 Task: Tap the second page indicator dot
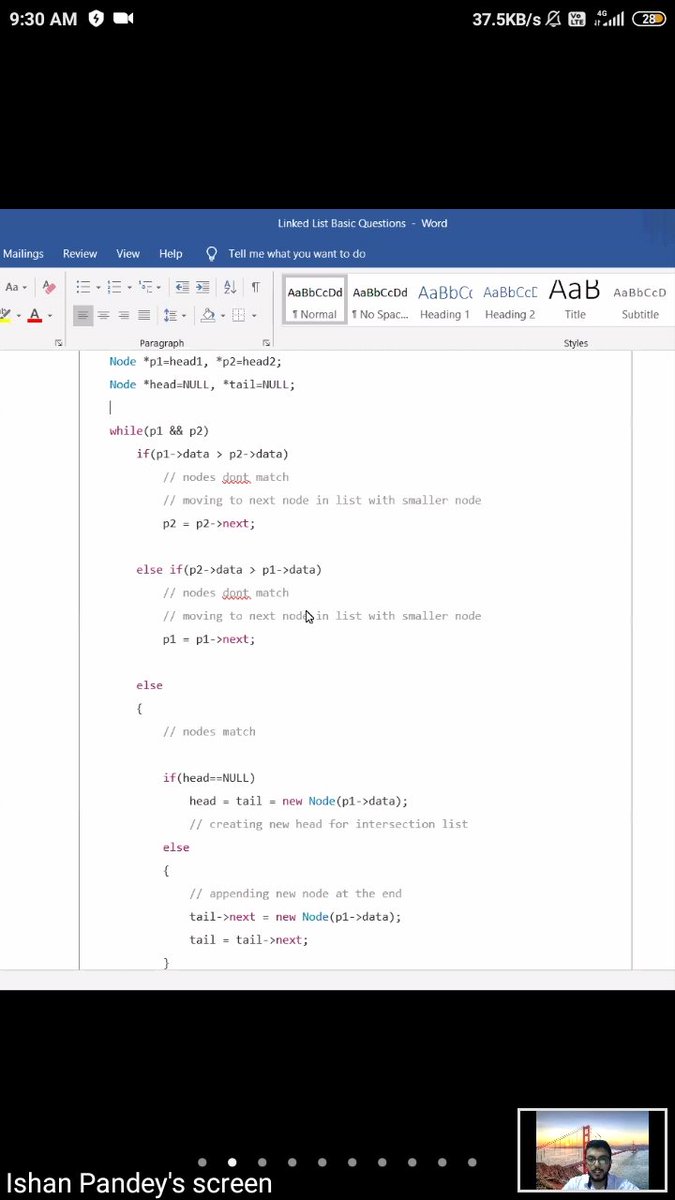(x=232, y=1162)
